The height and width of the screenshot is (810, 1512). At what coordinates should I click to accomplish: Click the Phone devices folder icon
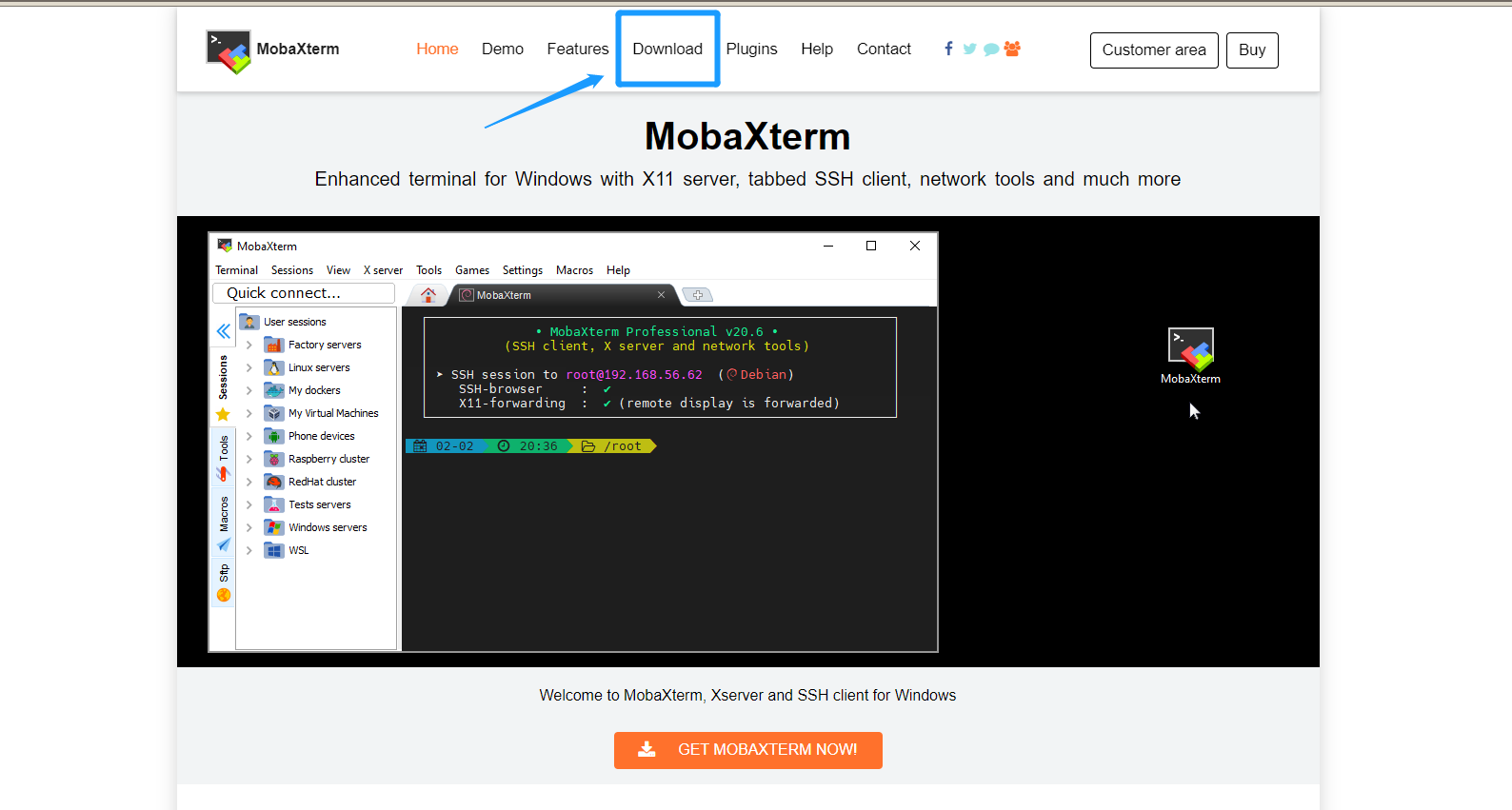[274, 436]
